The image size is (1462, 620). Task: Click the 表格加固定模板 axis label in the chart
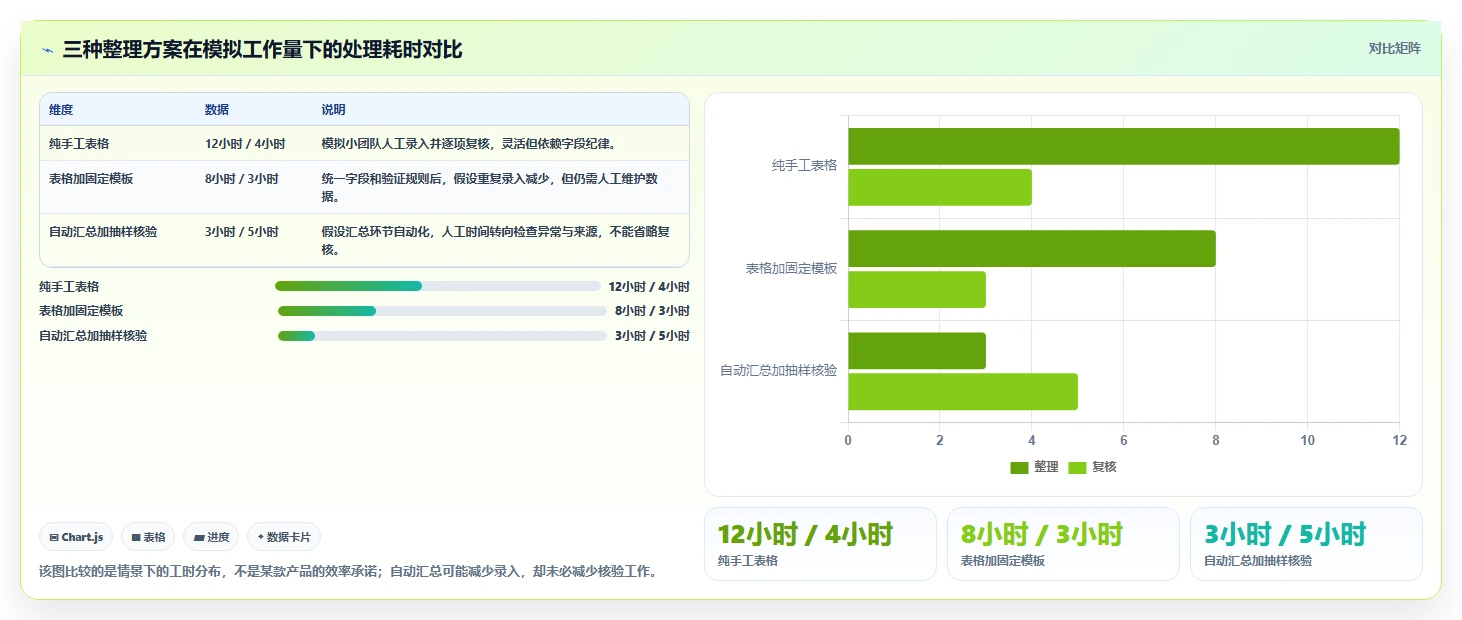pos(791,269)
